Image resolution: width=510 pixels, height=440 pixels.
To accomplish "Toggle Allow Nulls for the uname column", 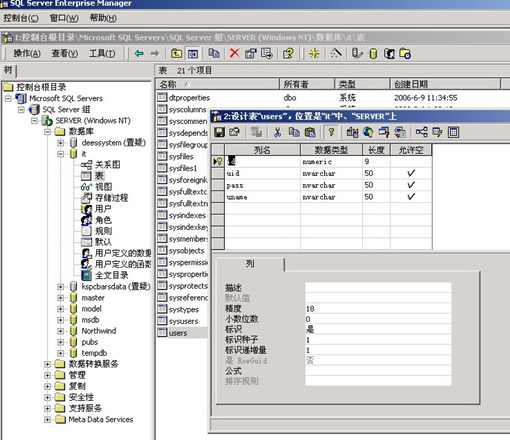I will pyautogui.click(x=411, y=197).
